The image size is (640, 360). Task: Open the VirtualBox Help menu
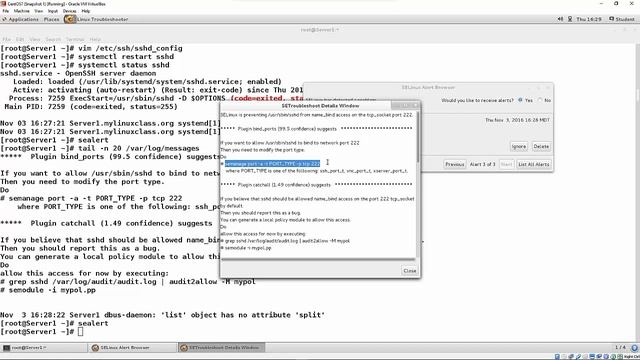coord(86,11)
